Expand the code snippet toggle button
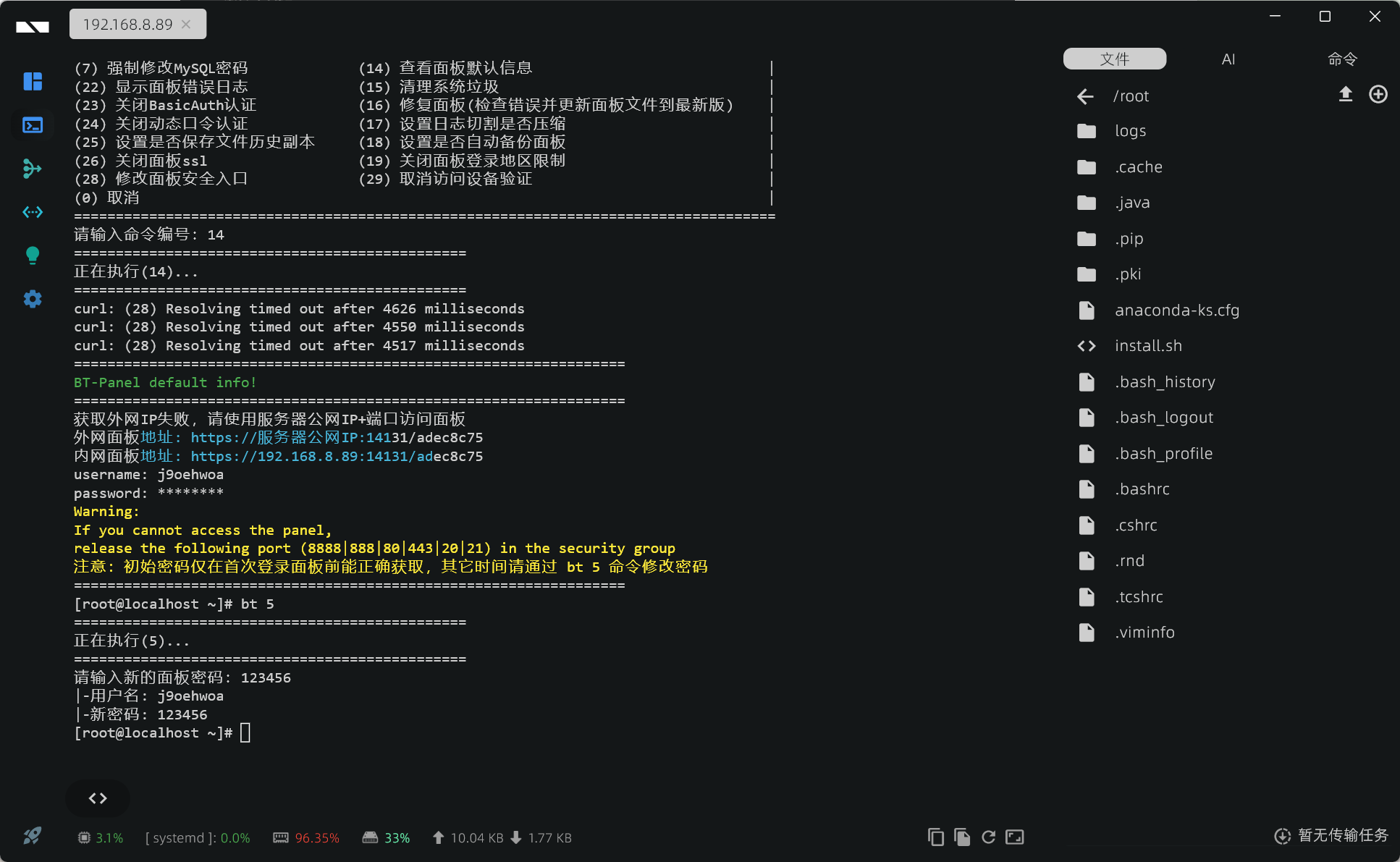The image size is (1400, 862). (98, 798)
